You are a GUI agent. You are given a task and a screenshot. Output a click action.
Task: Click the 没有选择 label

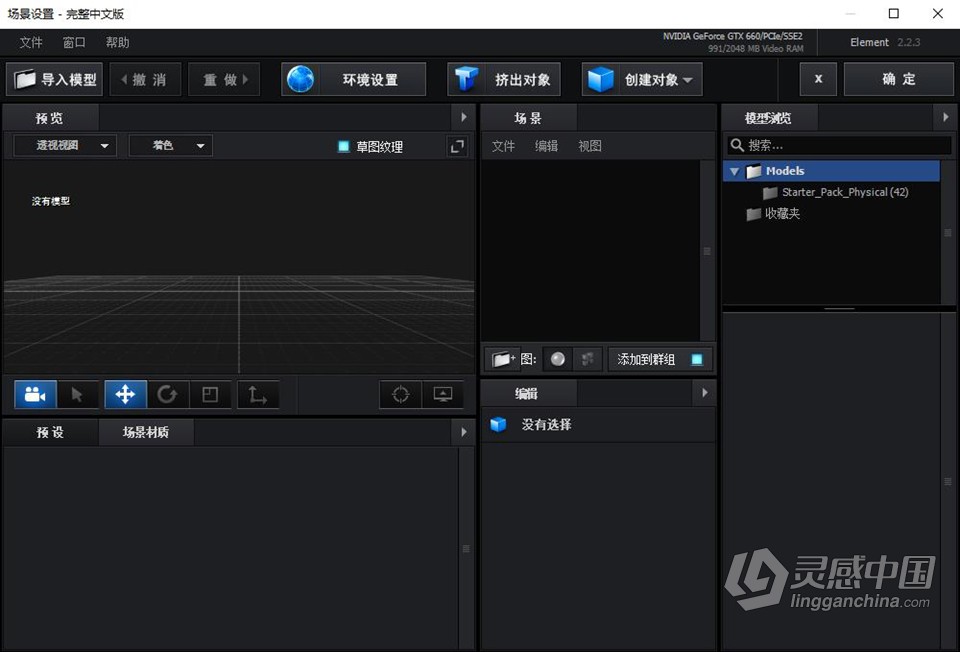pos(546,424)
